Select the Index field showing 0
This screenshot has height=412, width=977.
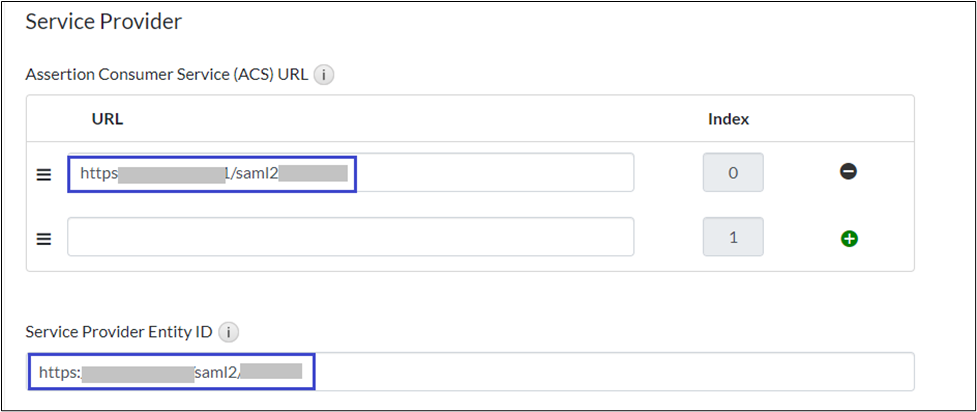[733, 173]
